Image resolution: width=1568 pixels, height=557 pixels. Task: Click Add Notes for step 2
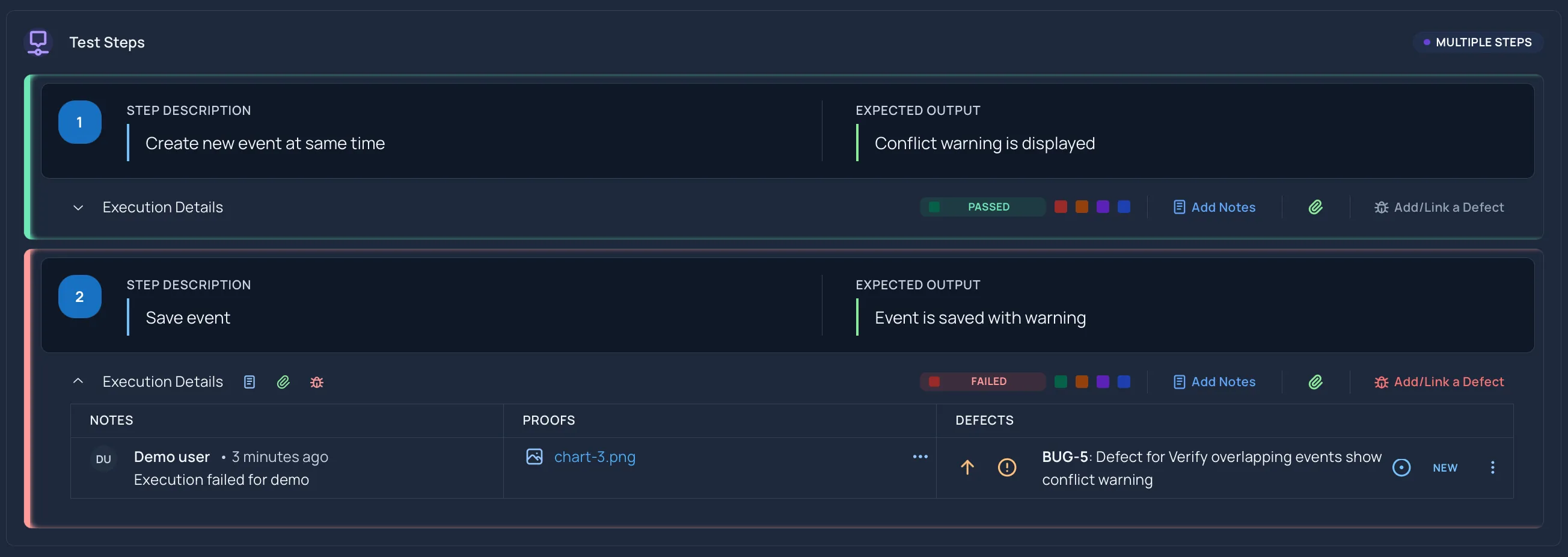(1214, 382)
